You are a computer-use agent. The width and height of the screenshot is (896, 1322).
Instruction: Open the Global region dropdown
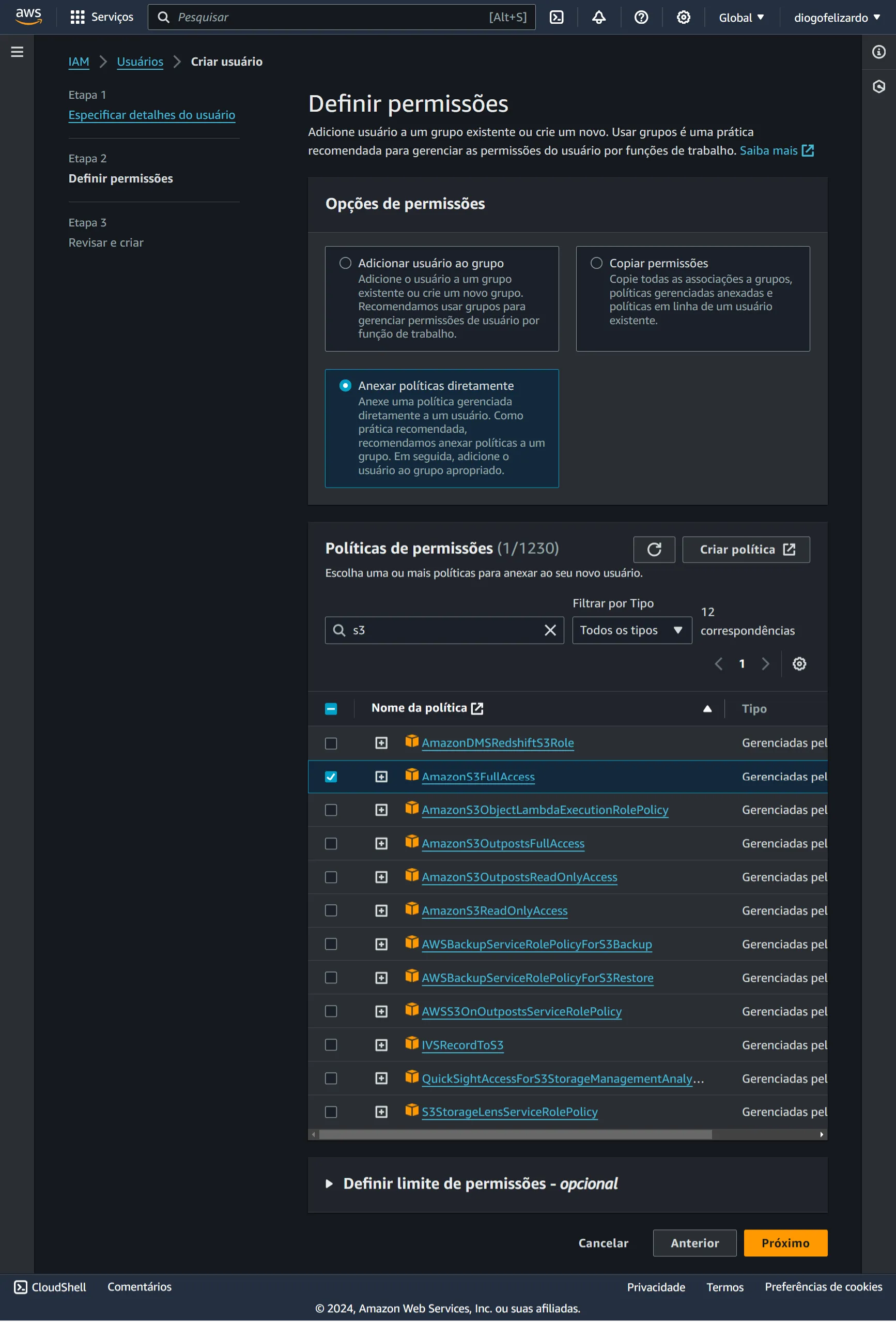[741, 18]
